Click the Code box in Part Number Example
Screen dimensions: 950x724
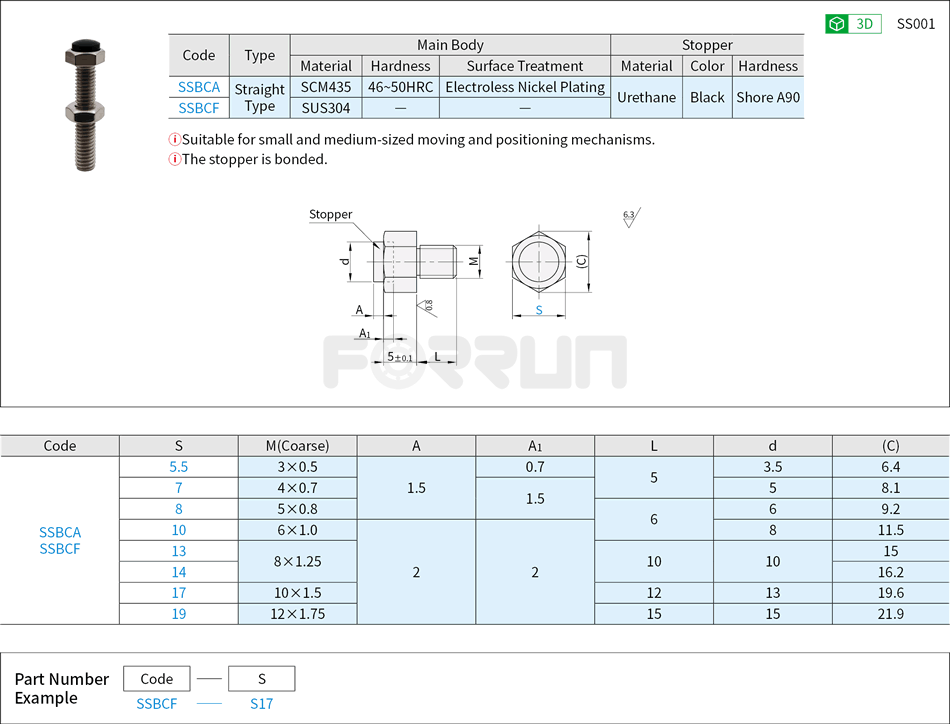pyautogui.click(x=156, y=678)
